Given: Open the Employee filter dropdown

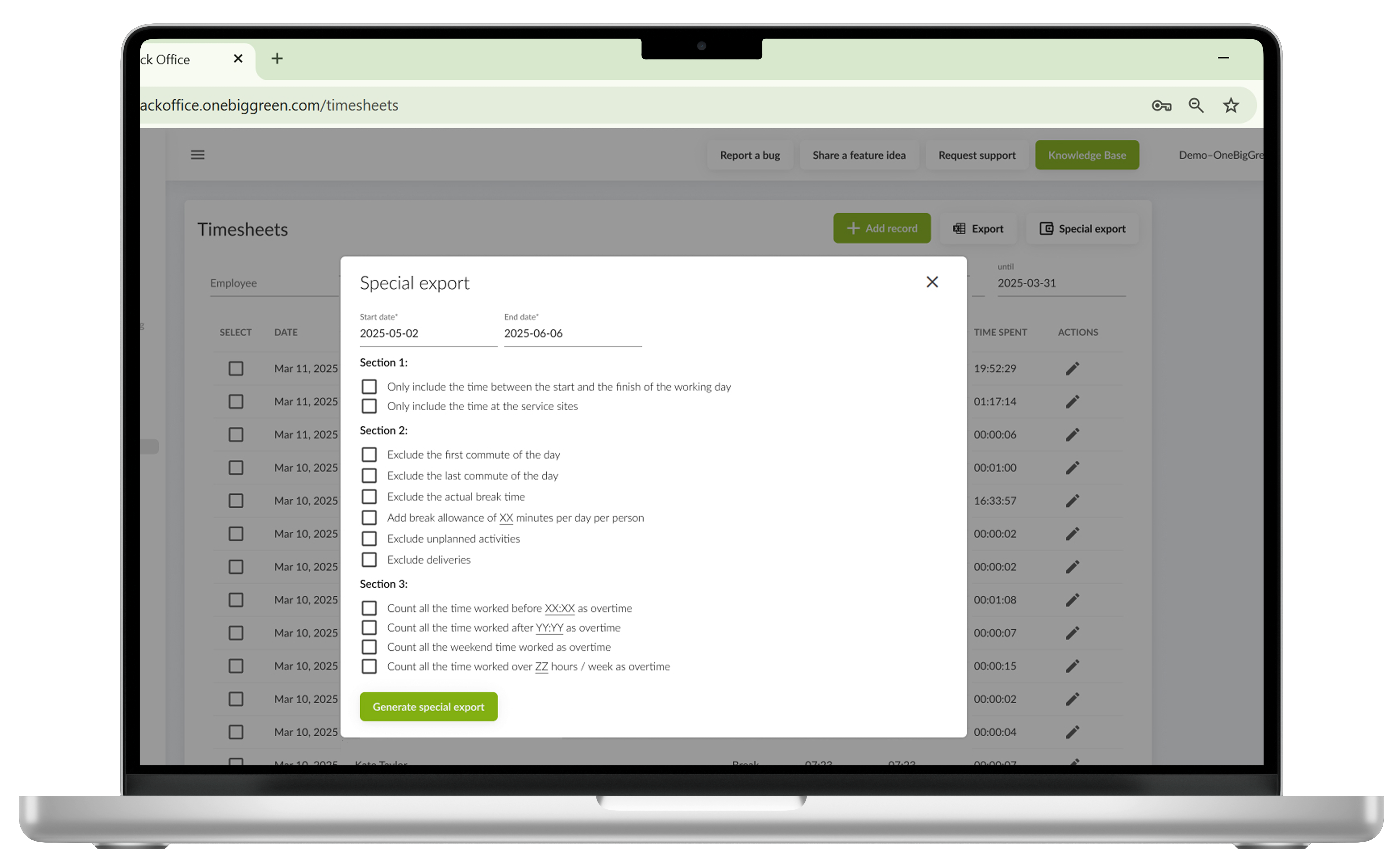Looking at the screenshot, I should [x=273, y=283].
